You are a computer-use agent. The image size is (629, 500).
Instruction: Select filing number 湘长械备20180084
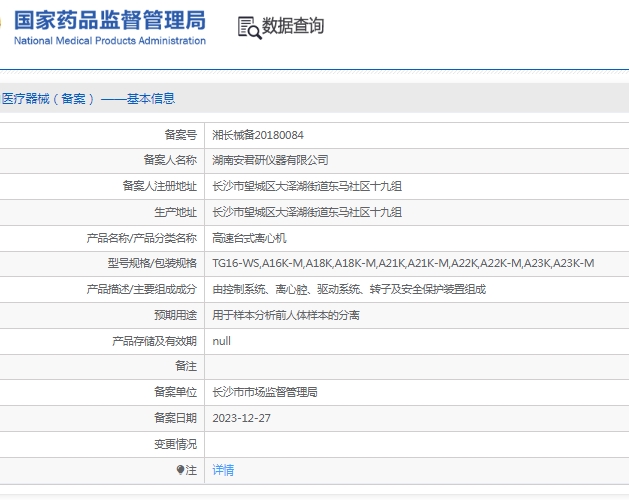[258, 135]
